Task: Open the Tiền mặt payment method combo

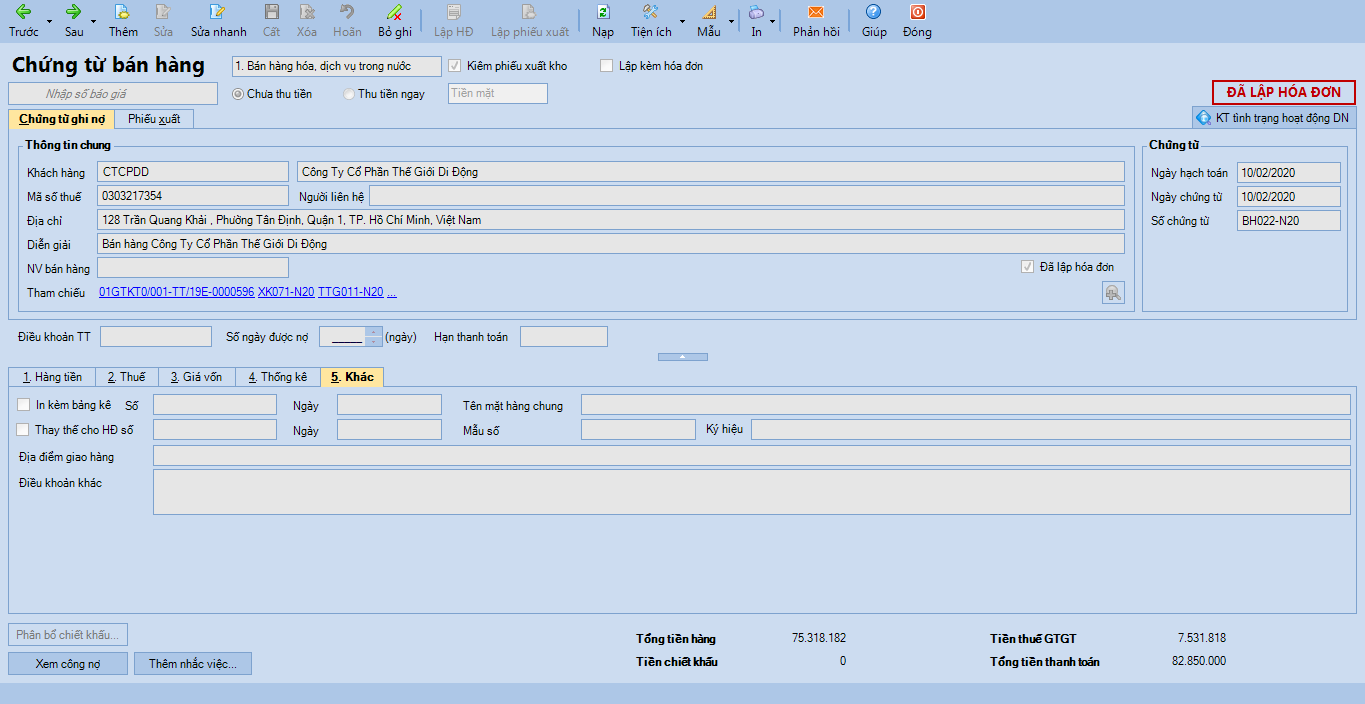Action: 498,93
